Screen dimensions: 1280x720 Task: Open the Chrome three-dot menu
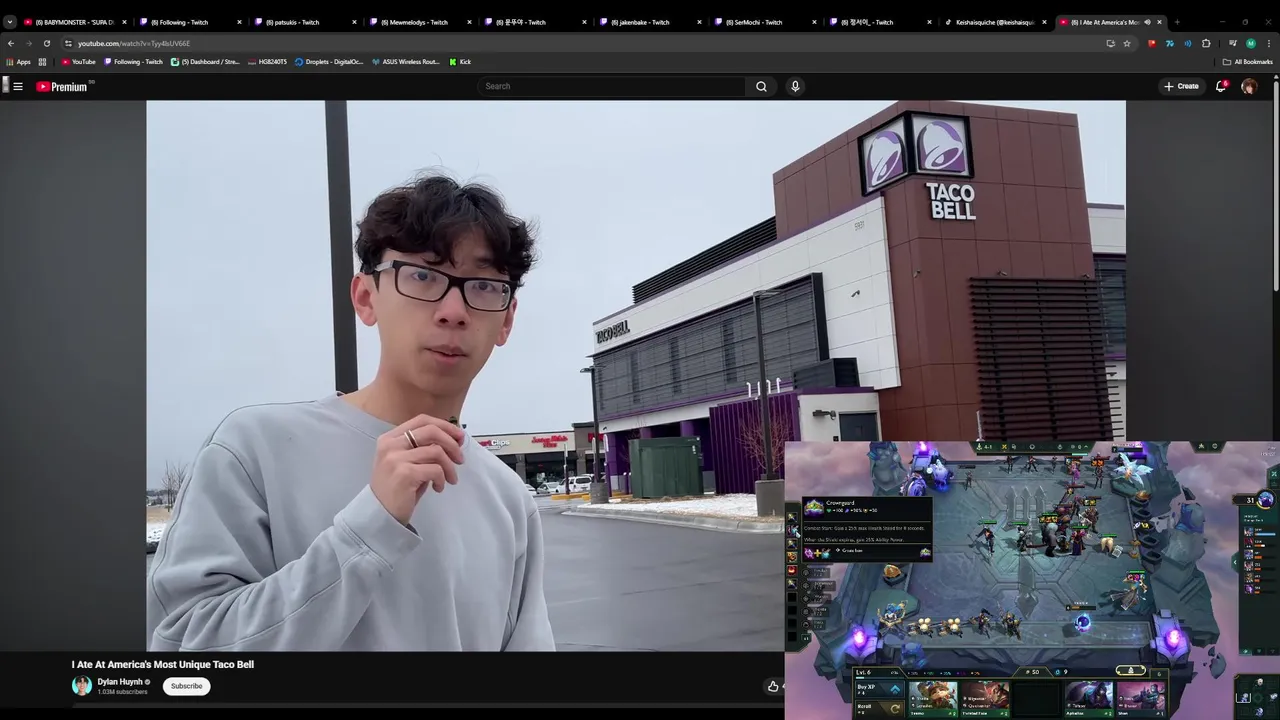pos(1268,43)
